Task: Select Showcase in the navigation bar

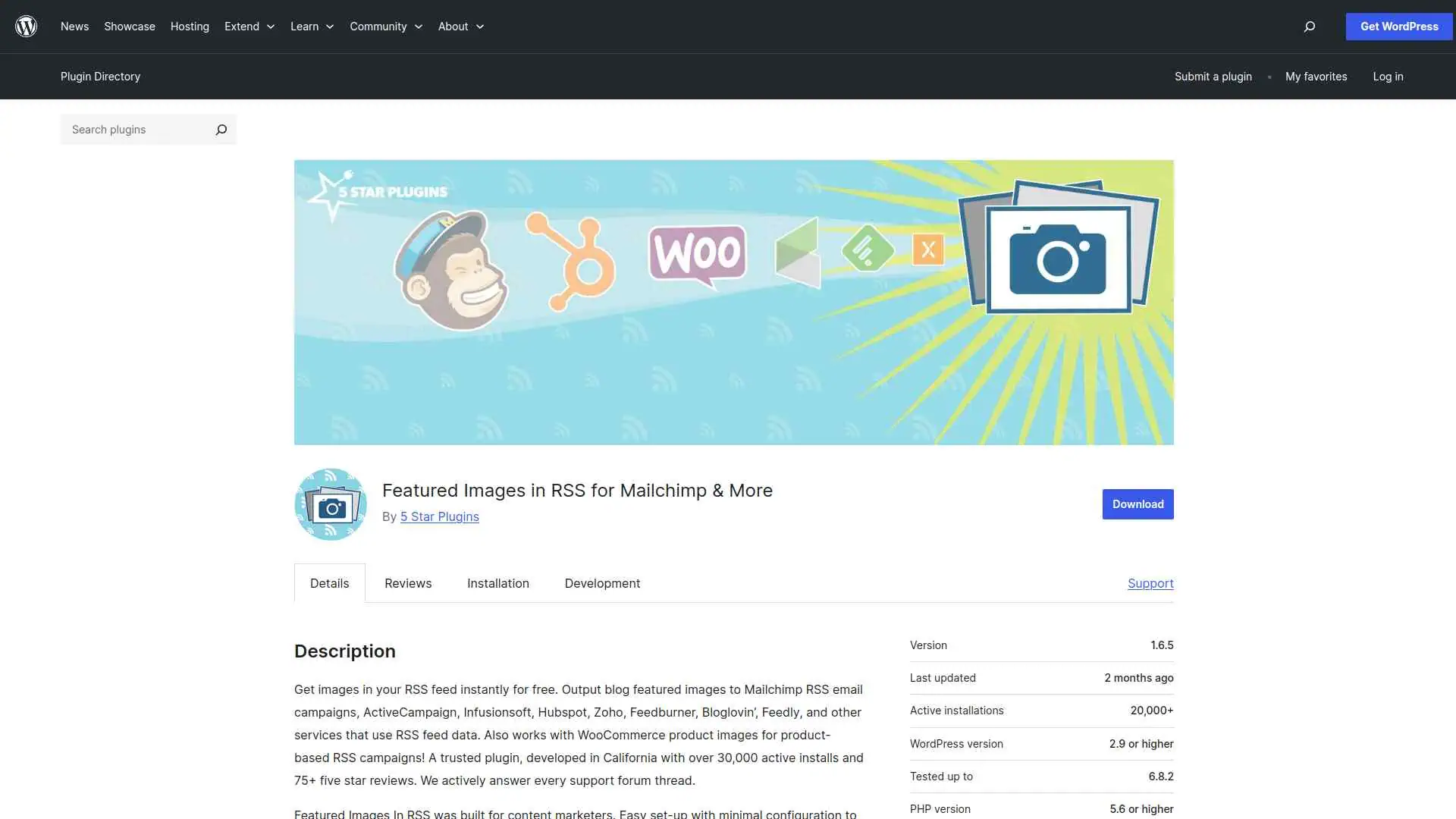Action: tap(129, 26)
